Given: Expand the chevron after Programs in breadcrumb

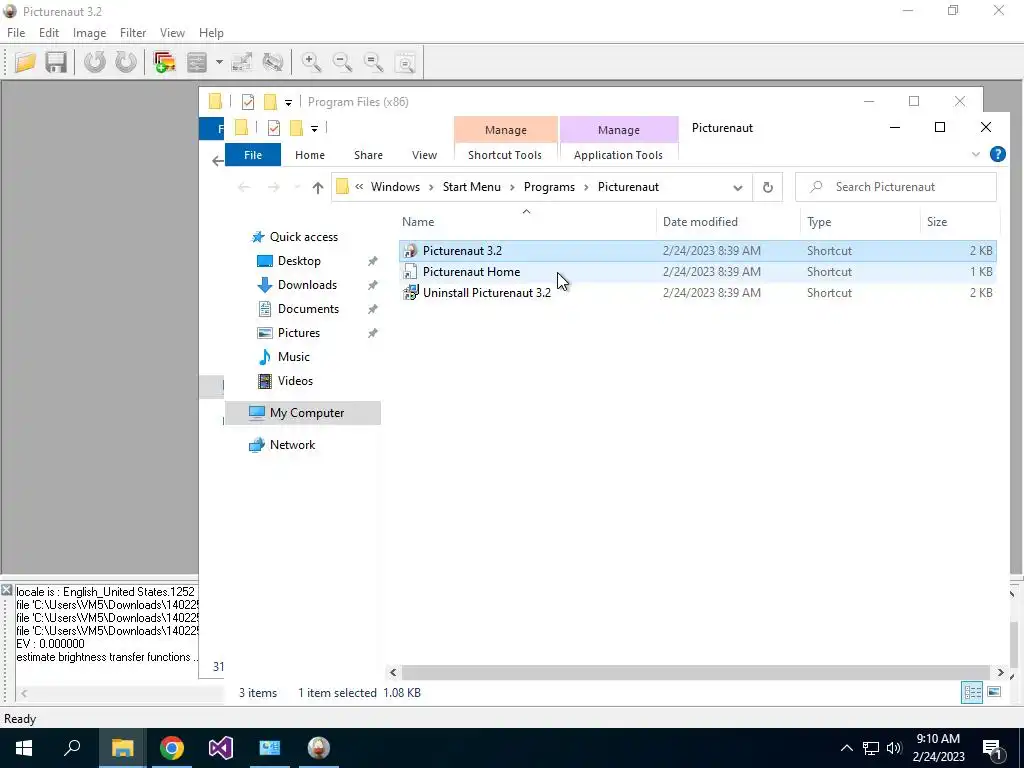Looking at the screenshot, I should [586, 187].
